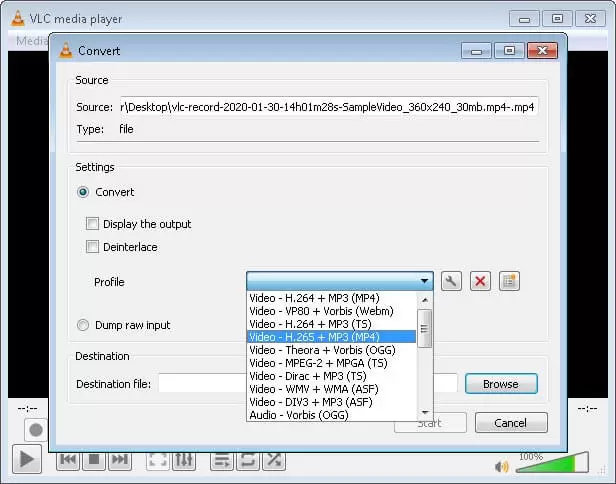Maximize the VLC media player window
Image resolution: width=616 pixels, height=484 pixels.
(x=557, y=18)
